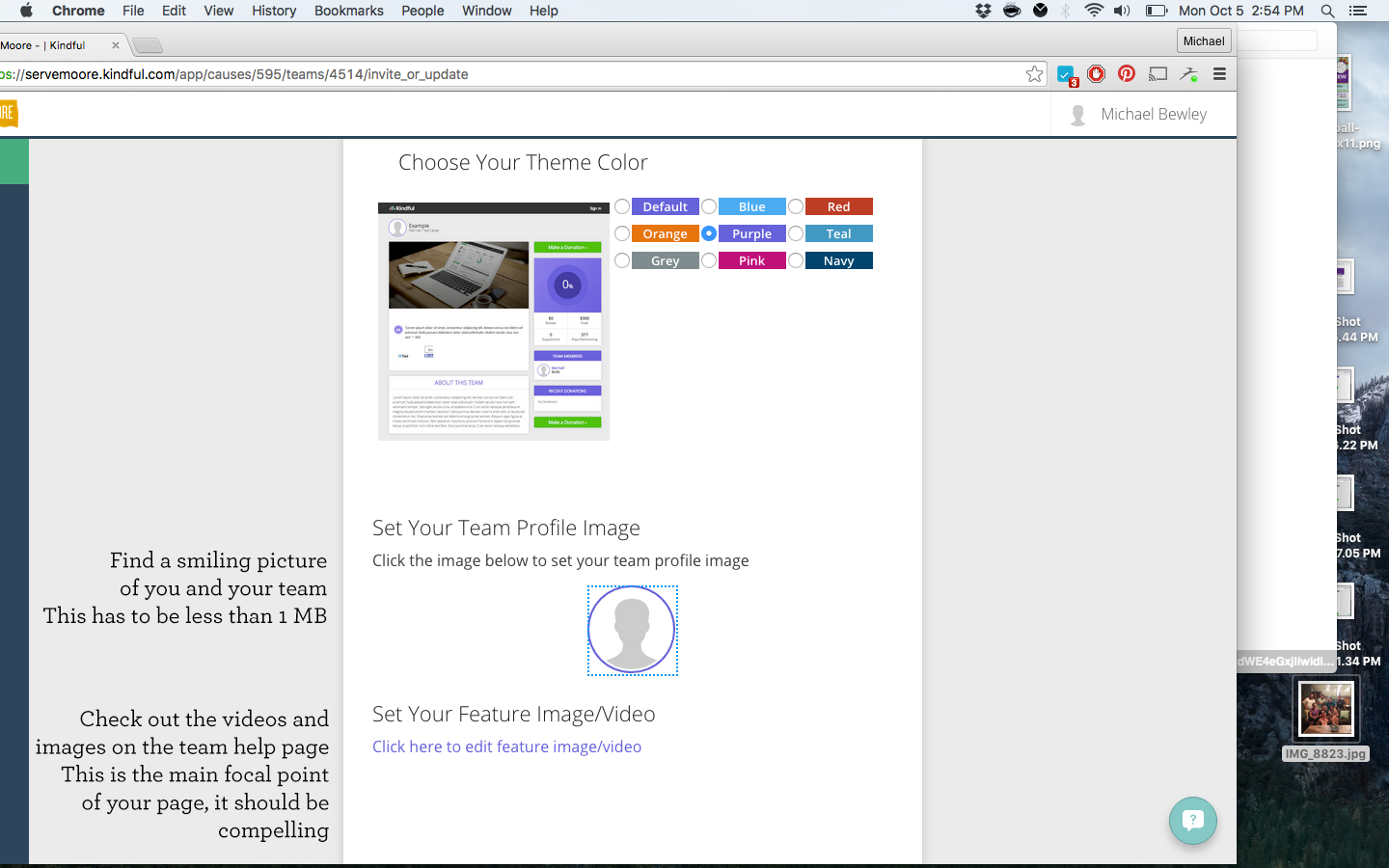Screen dimensions: 1389x868
Task: Select the Red theme radio button
Action: (796, 206)
